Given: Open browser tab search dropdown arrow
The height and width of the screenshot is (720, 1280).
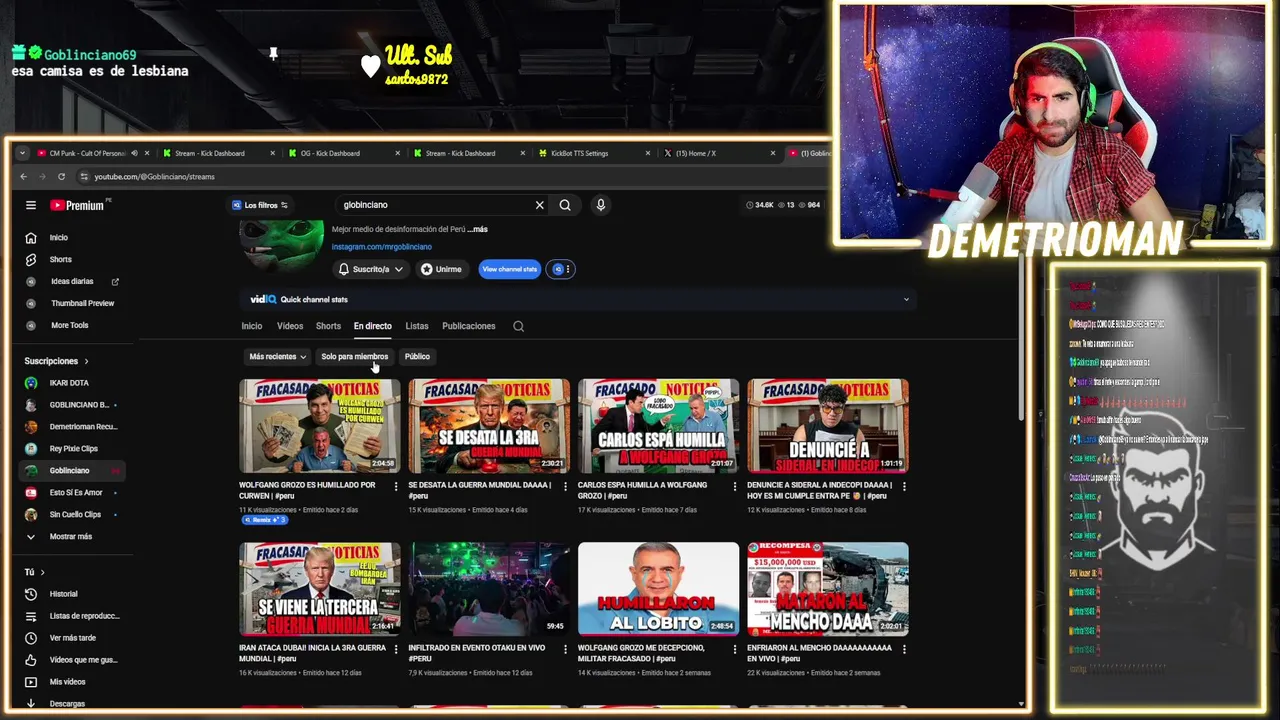Looking at the screenshot, I should (23, 153).
